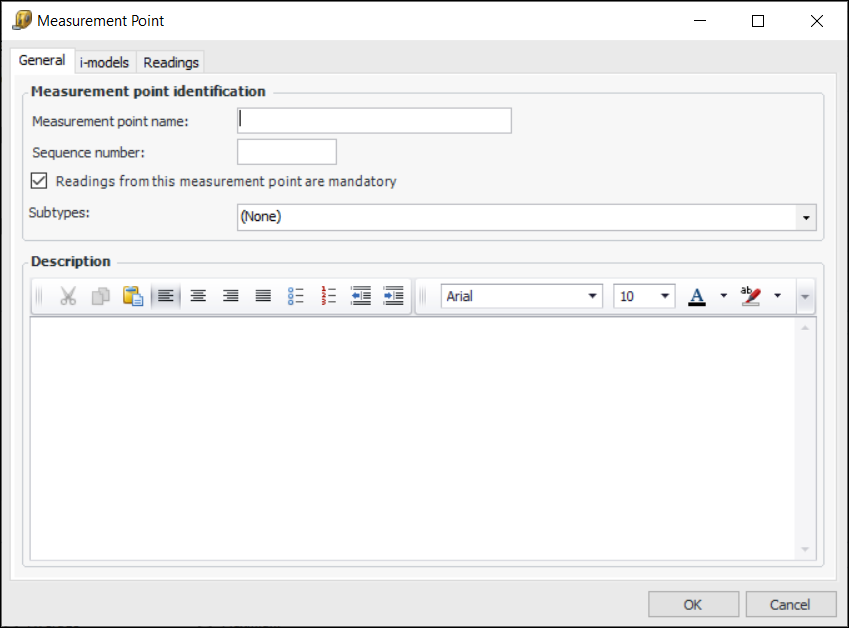Expand the font color dropdown arrow
The width and height of the screenshot is (849, 628).
(723, 296)
